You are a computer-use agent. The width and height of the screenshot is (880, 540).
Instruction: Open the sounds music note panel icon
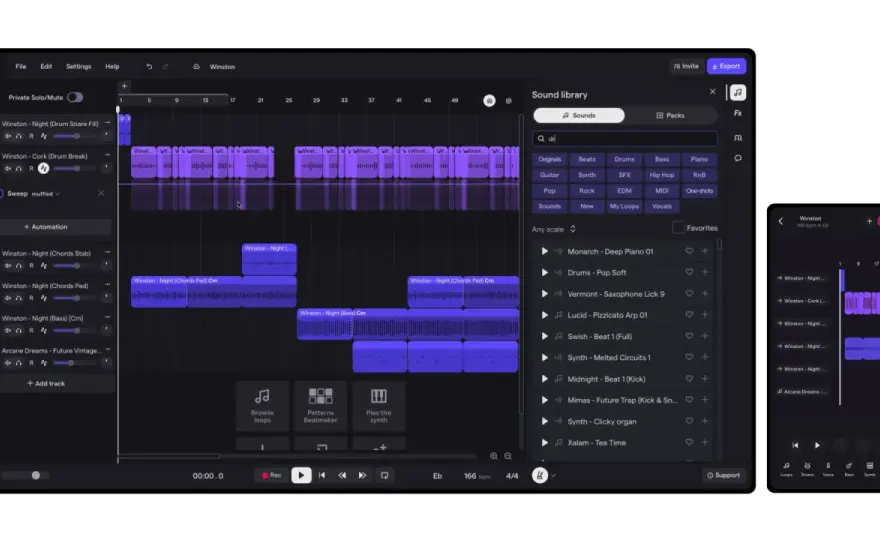(x=737, y=93)
